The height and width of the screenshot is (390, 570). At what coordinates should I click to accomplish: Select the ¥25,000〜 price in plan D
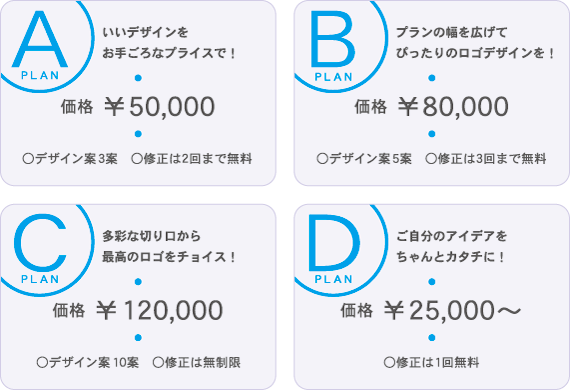(x=453, y=311)
